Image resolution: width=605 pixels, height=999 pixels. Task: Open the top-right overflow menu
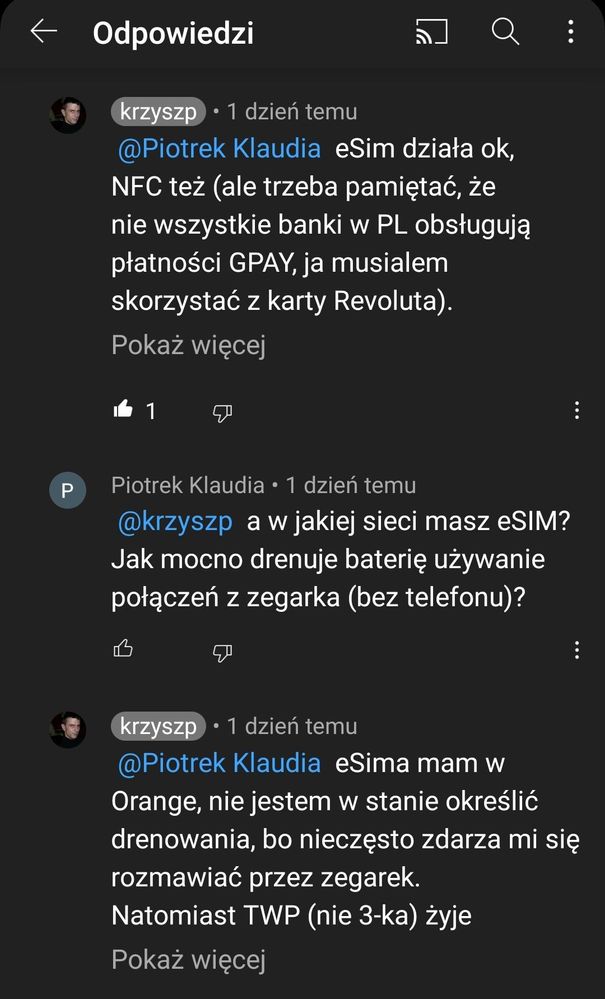[571, 31]
